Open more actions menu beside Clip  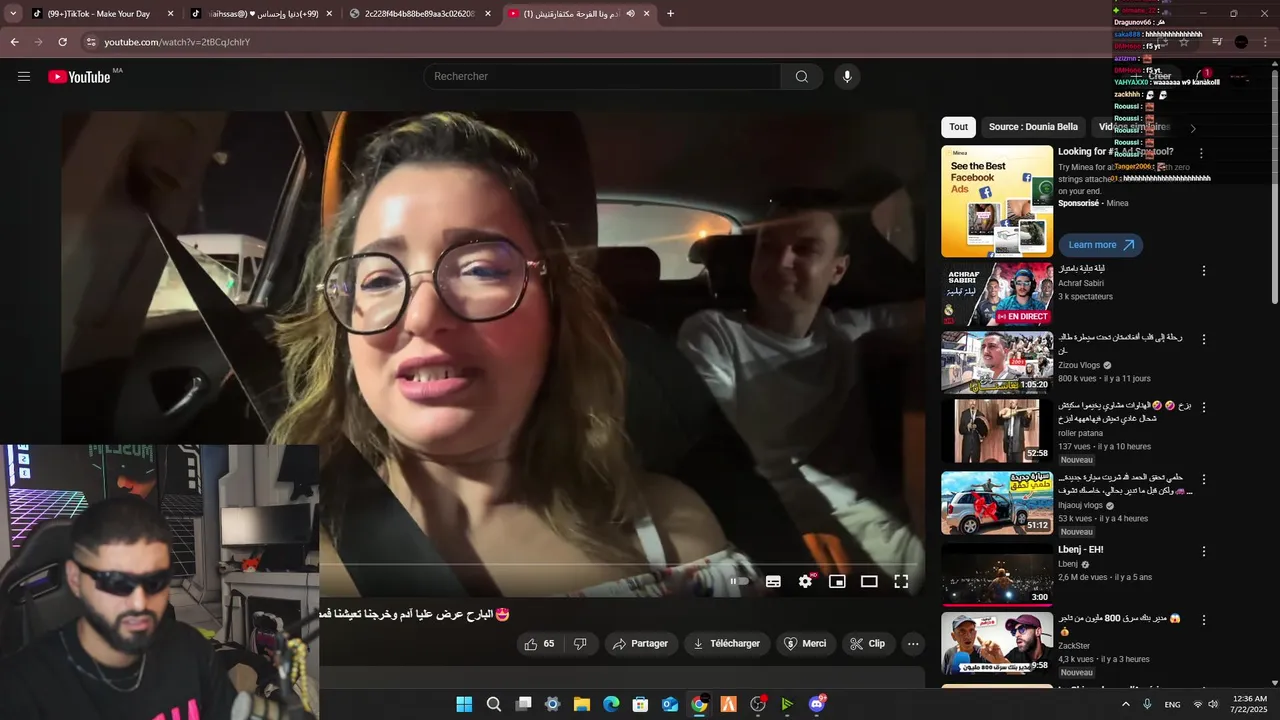coord(913,644)
